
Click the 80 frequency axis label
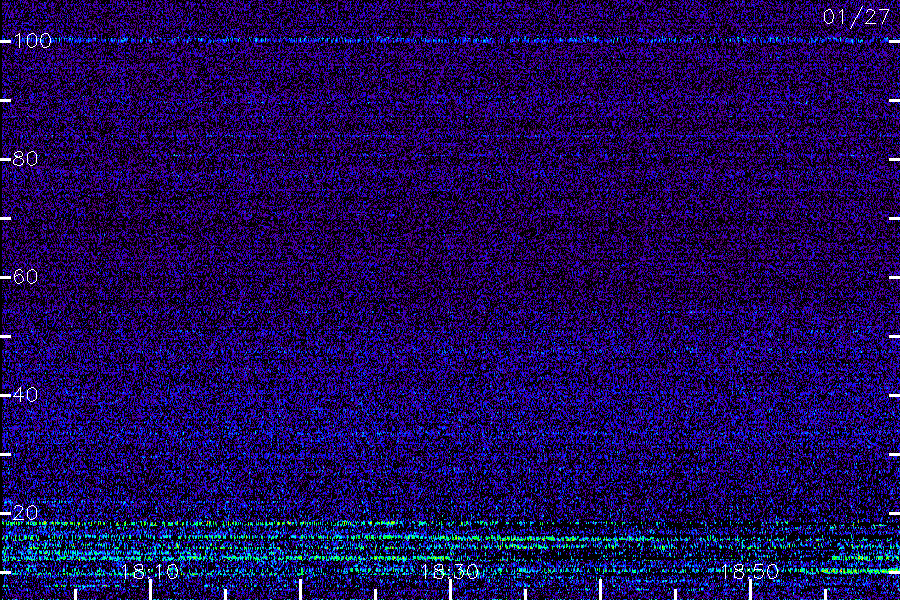[25, 159]
